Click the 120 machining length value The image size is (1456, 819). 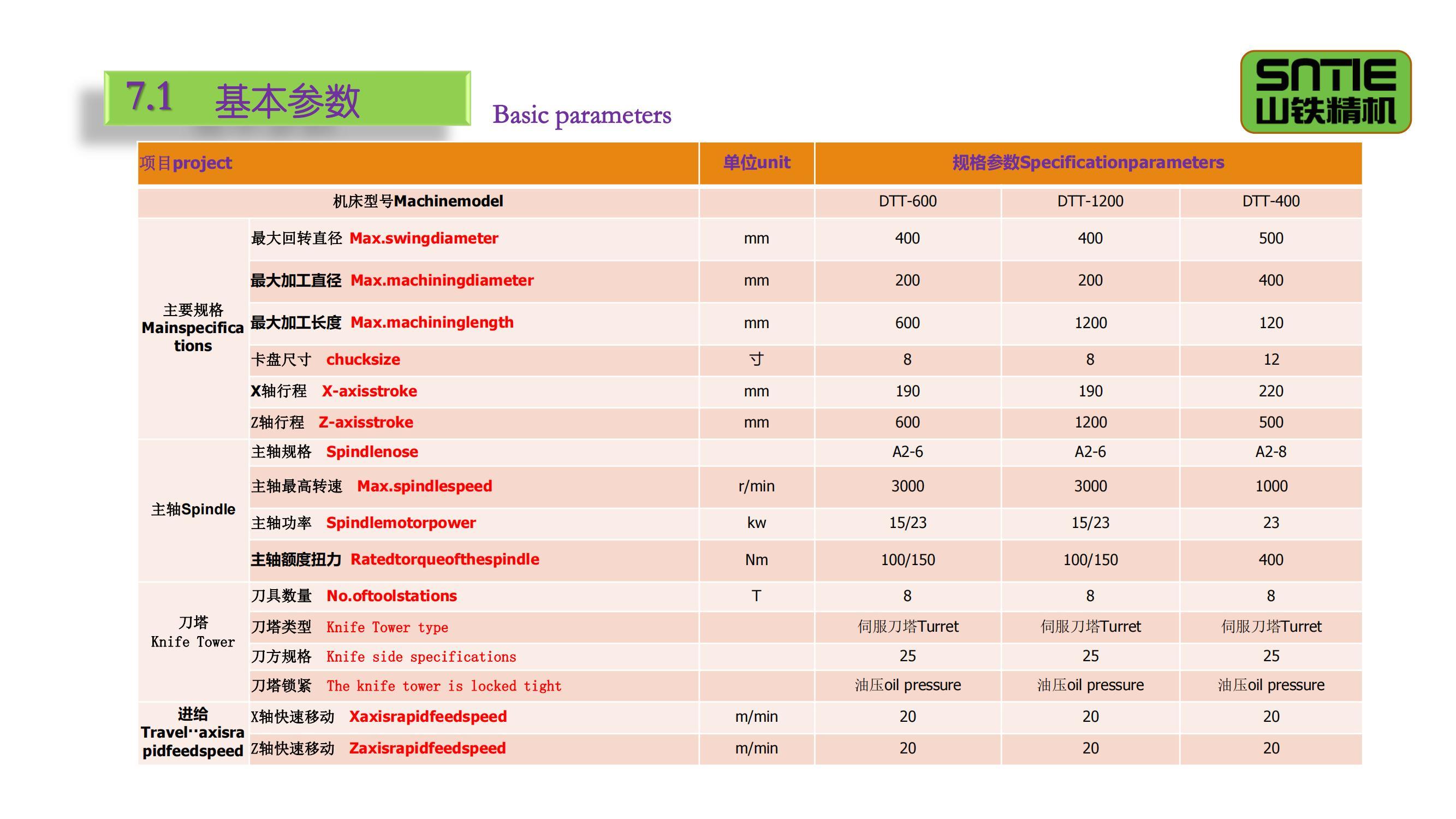click(1270, 323)
